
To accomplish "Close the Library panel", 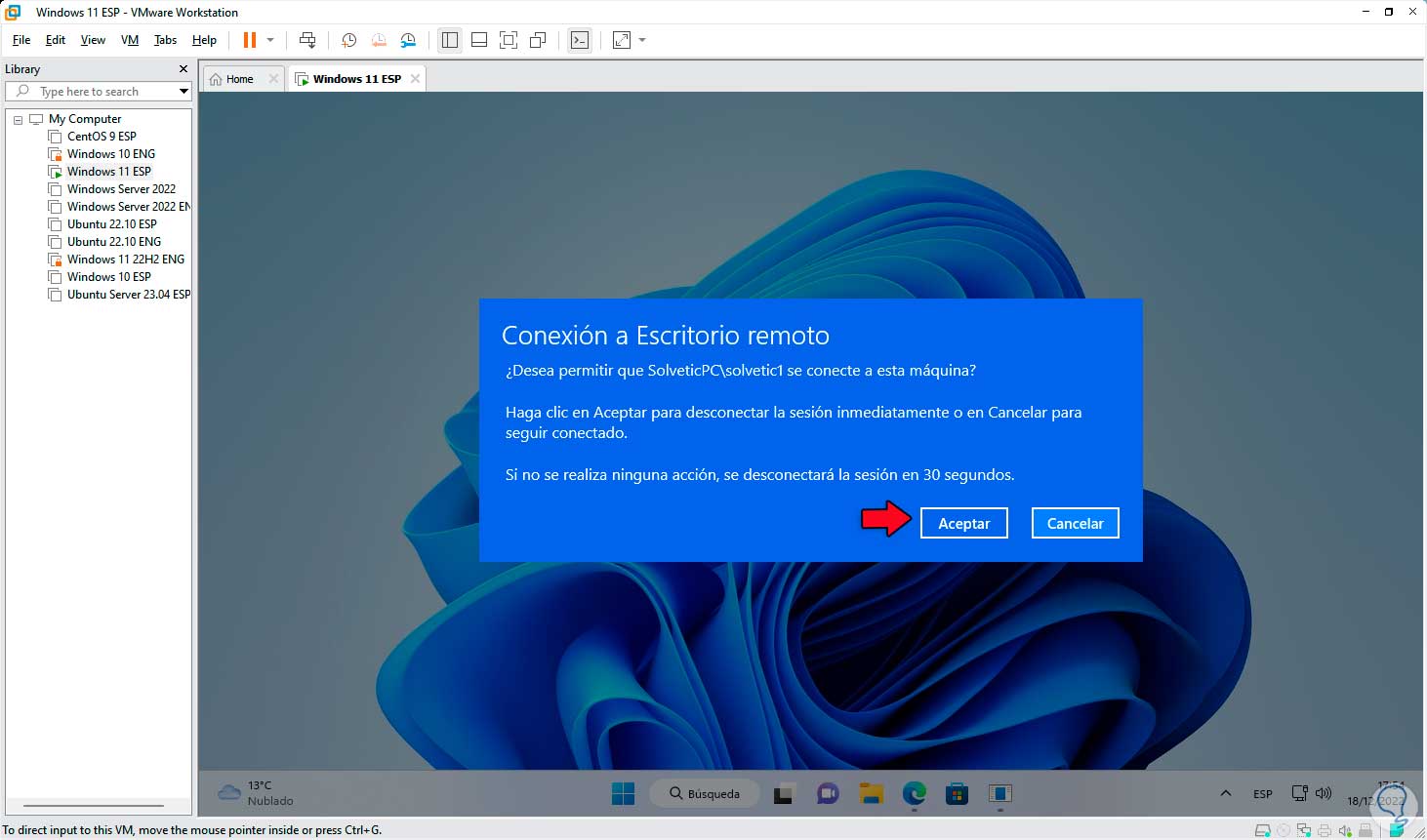I will (183, 69).
